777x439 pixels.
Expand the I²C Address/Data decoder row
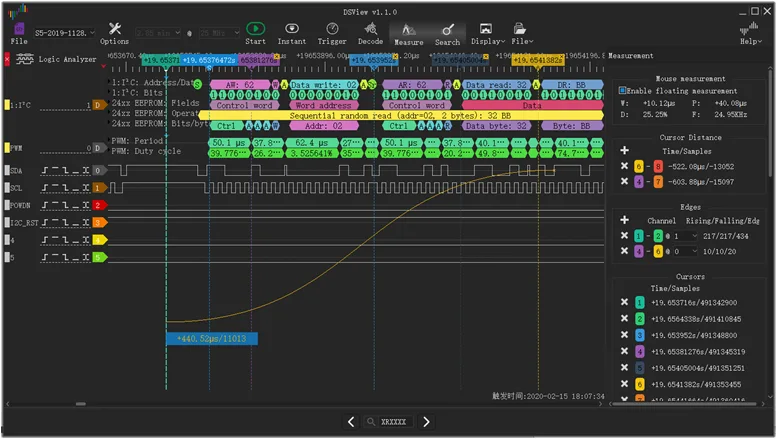click(110, 82)
